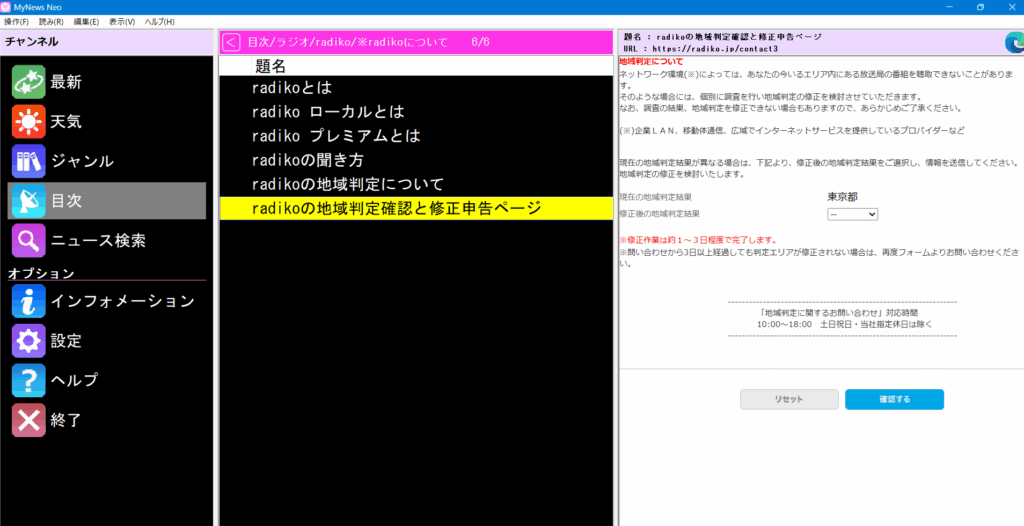Select the 目次 satellite dish icon
This screenshot has height=526, width=1024.
[x=28, y=201]
